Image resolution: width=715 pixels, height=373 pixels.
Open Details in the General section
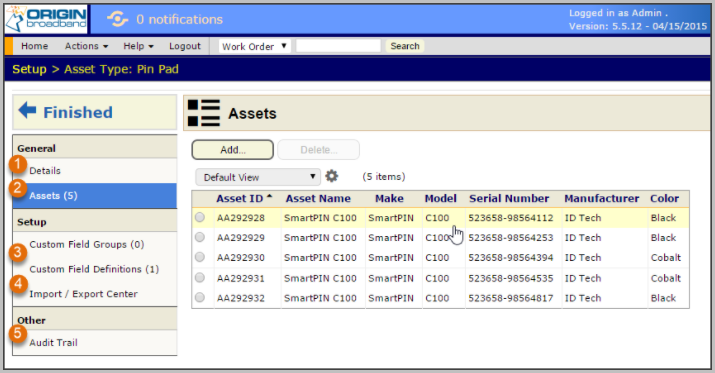pyautogui.click(x=45, y=171)
